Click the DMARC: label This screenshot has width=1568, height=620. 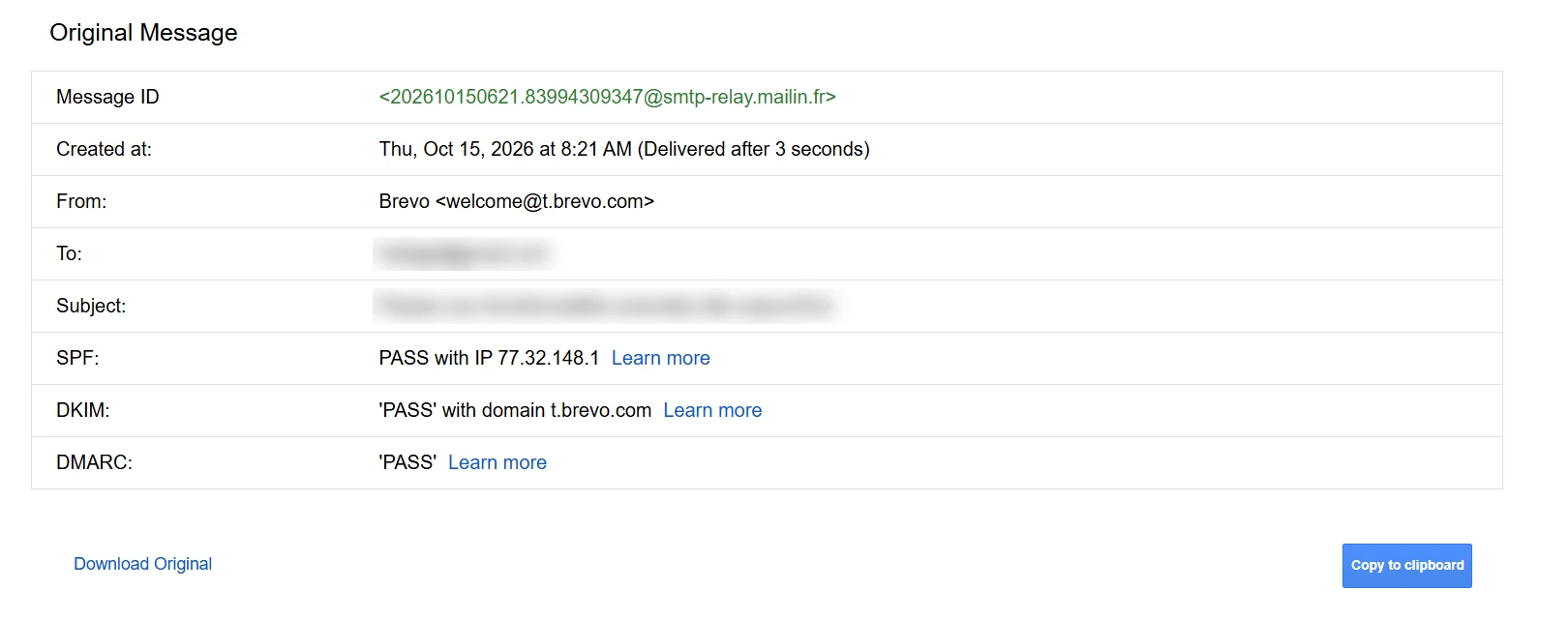coord(94,462)
